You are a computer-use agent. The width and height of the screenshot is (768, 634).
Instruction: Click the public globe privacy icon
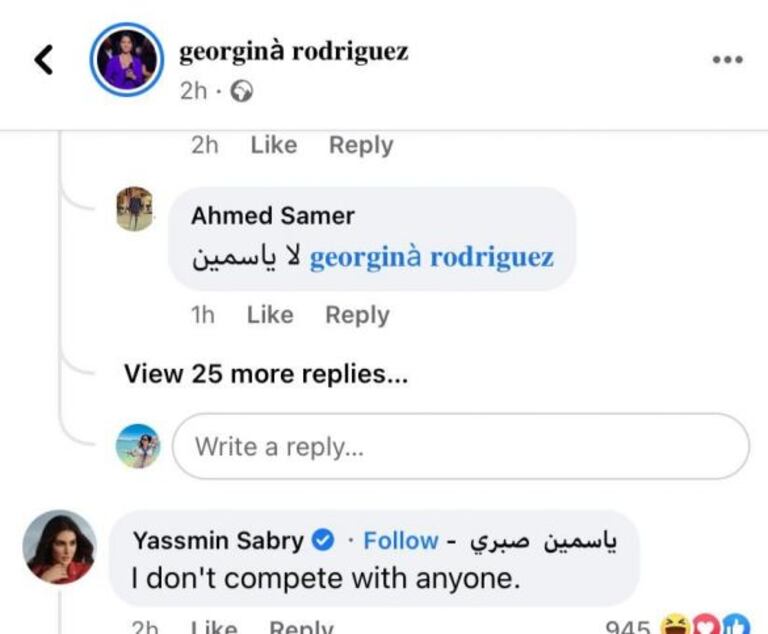(x=242, y=91)
